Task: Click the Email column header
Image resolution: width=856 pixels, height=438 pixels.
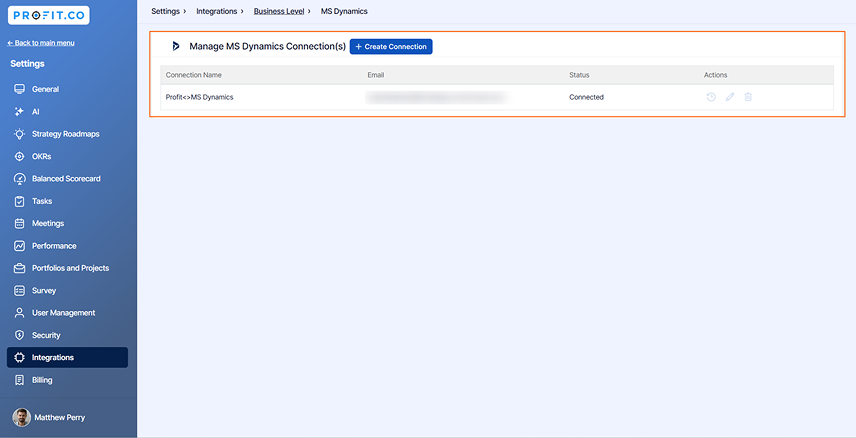Action: 376,75
